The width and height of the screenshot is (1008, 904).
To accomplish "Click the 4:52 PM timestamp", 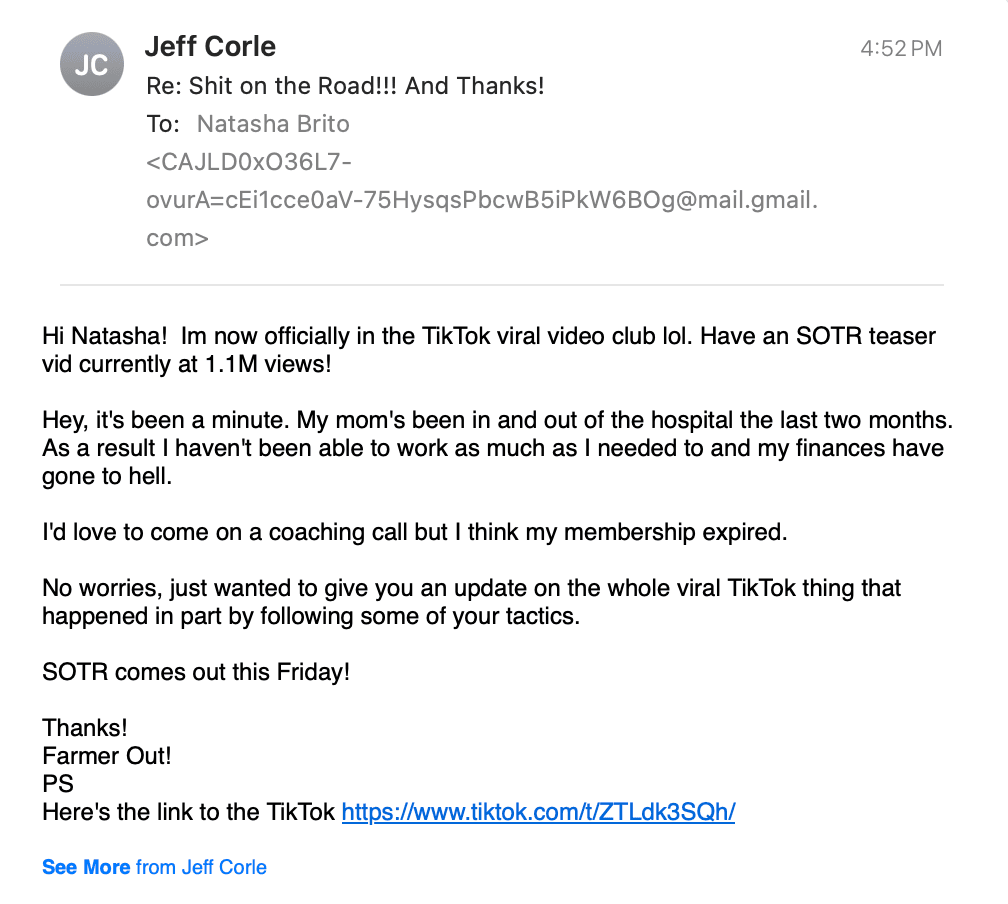I will (901, 48).
